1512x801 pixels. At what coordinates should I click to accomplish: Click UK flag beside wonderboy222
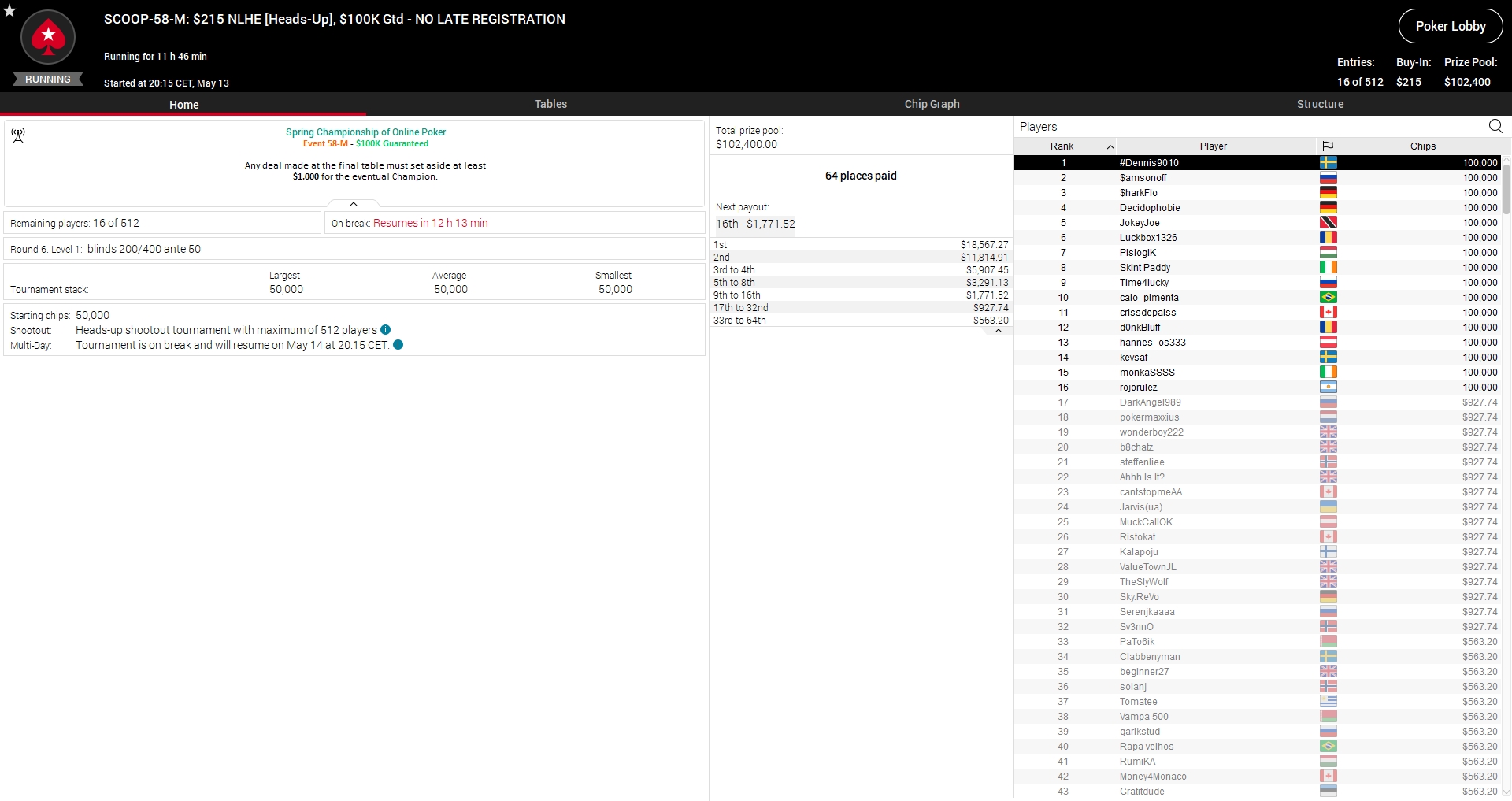1329,432
